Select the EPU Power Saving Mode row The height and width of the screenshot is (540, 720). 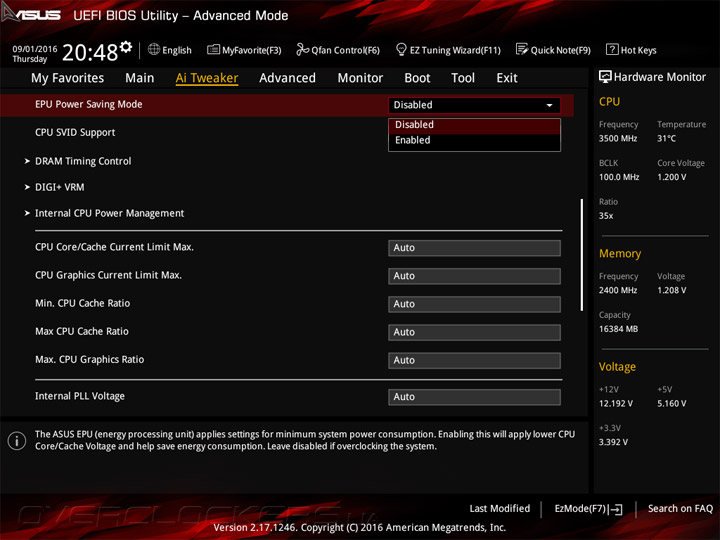coord(287,105)
